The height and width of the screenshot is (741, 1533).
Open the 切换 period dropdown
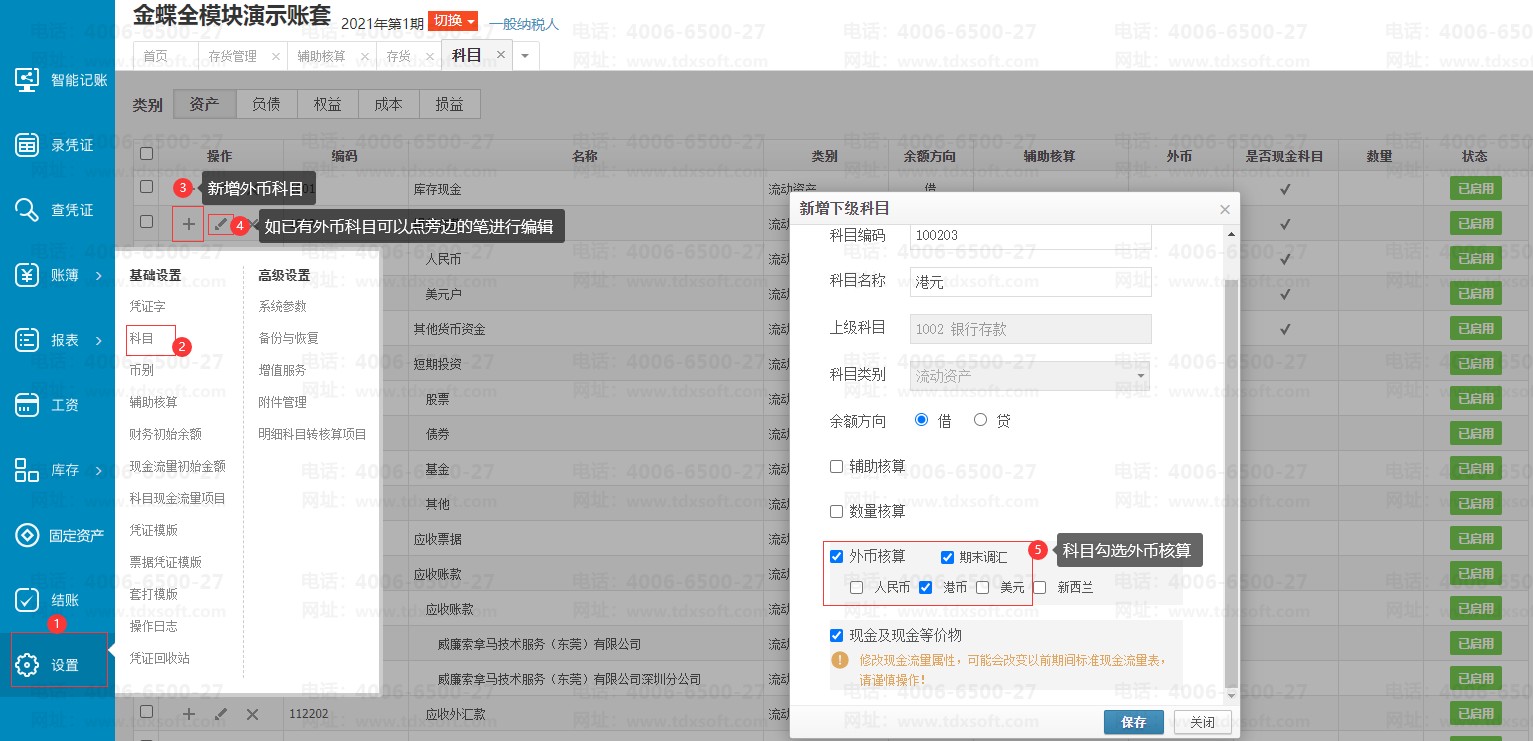point(453,21)
